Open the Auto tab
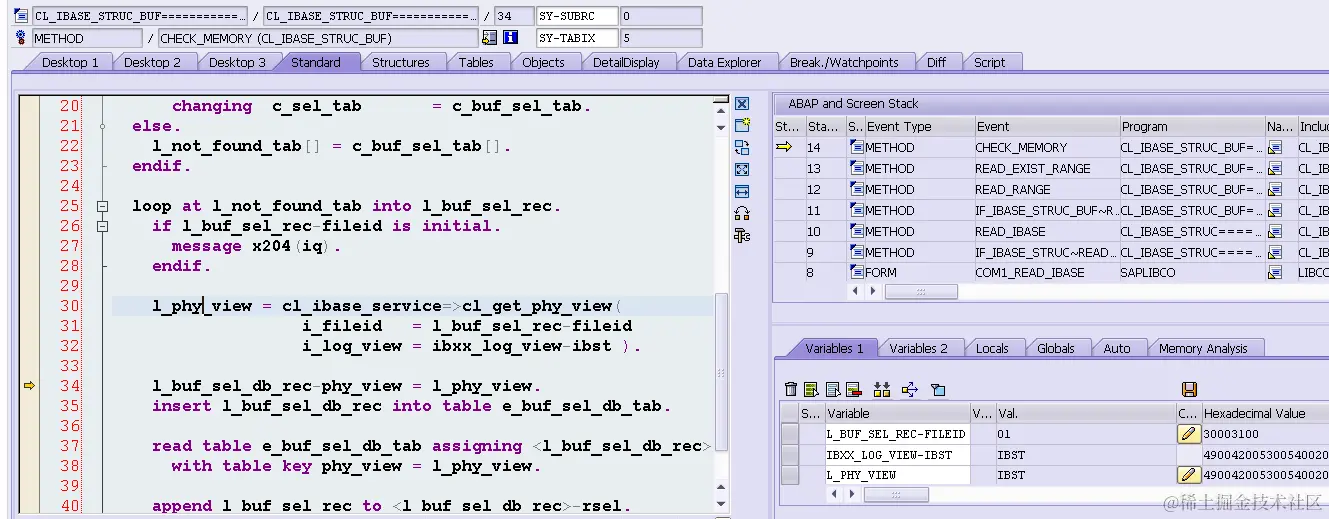Screen dimensions: 1329x519 click(1117, 348)
